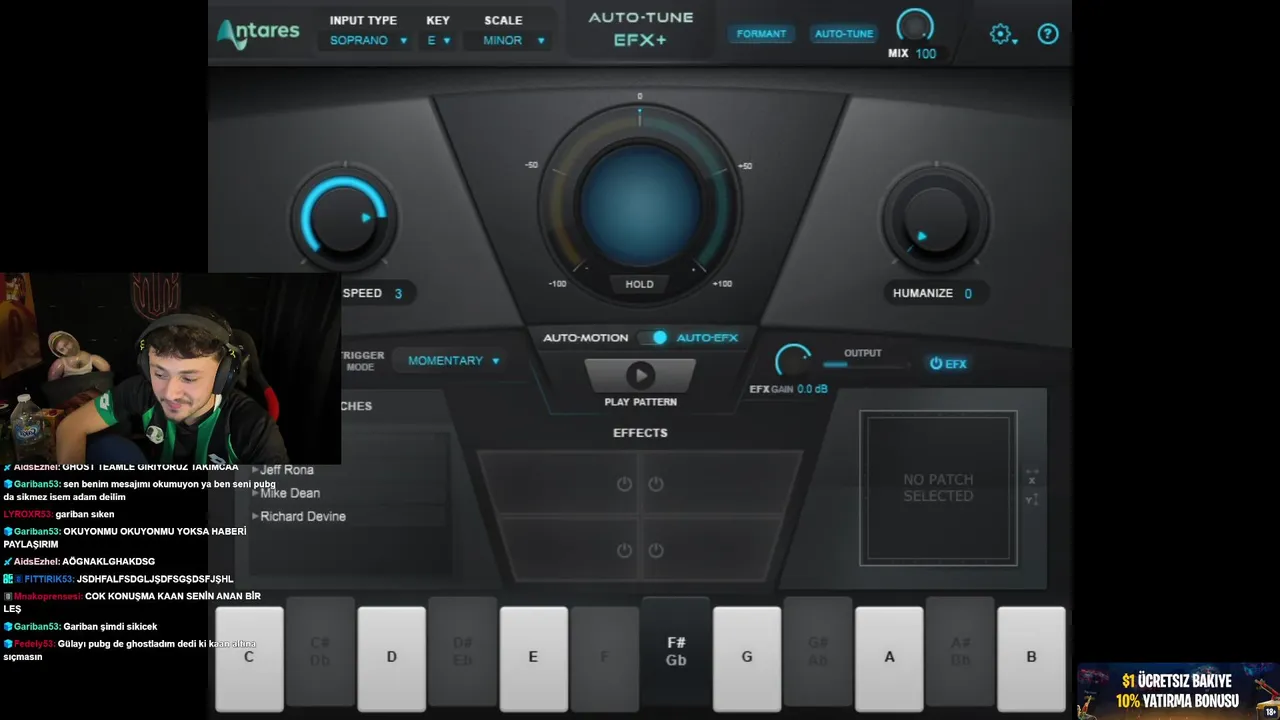Viewport: 1280px width, 720px height.
Task: Open the settings gear menu
Action: click(999, 34)
